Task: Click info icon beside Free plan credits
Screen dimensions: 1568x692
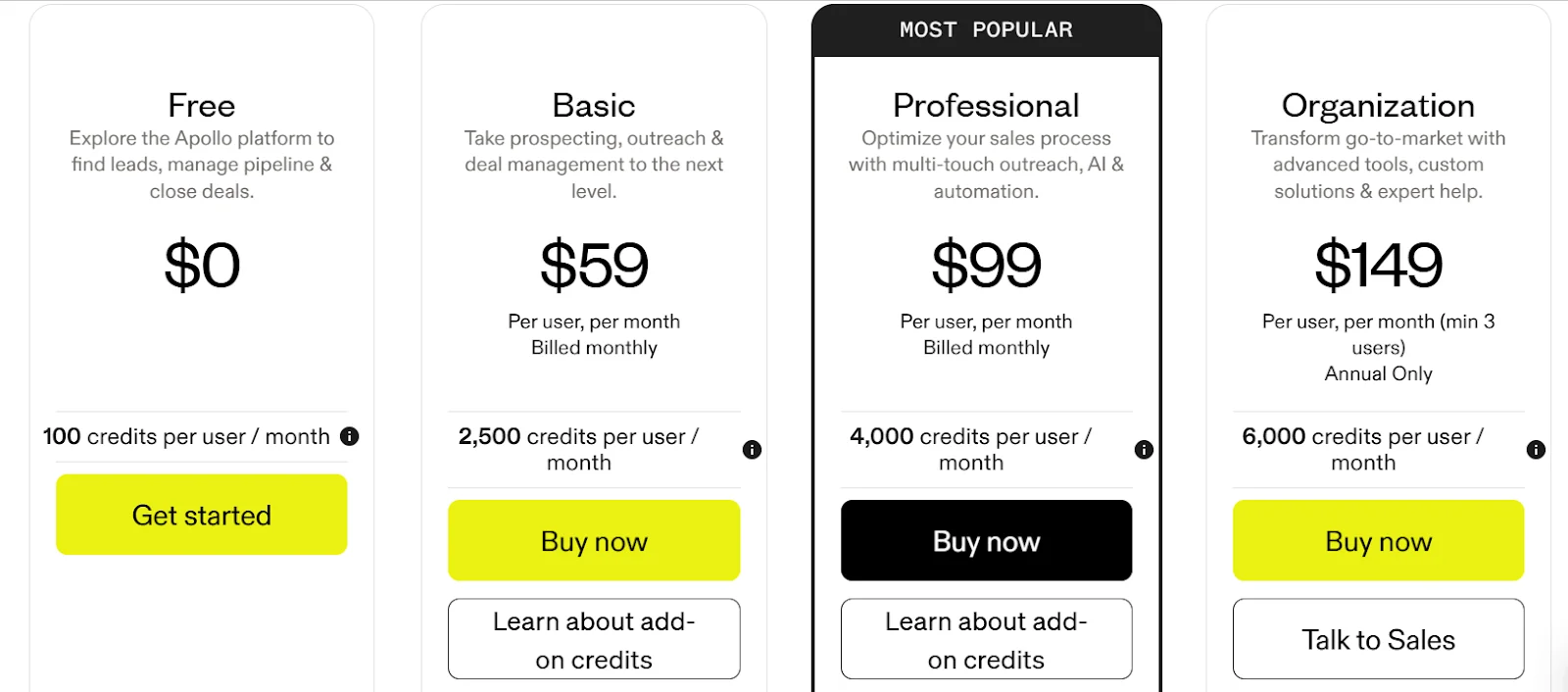Action: point(349,436)
